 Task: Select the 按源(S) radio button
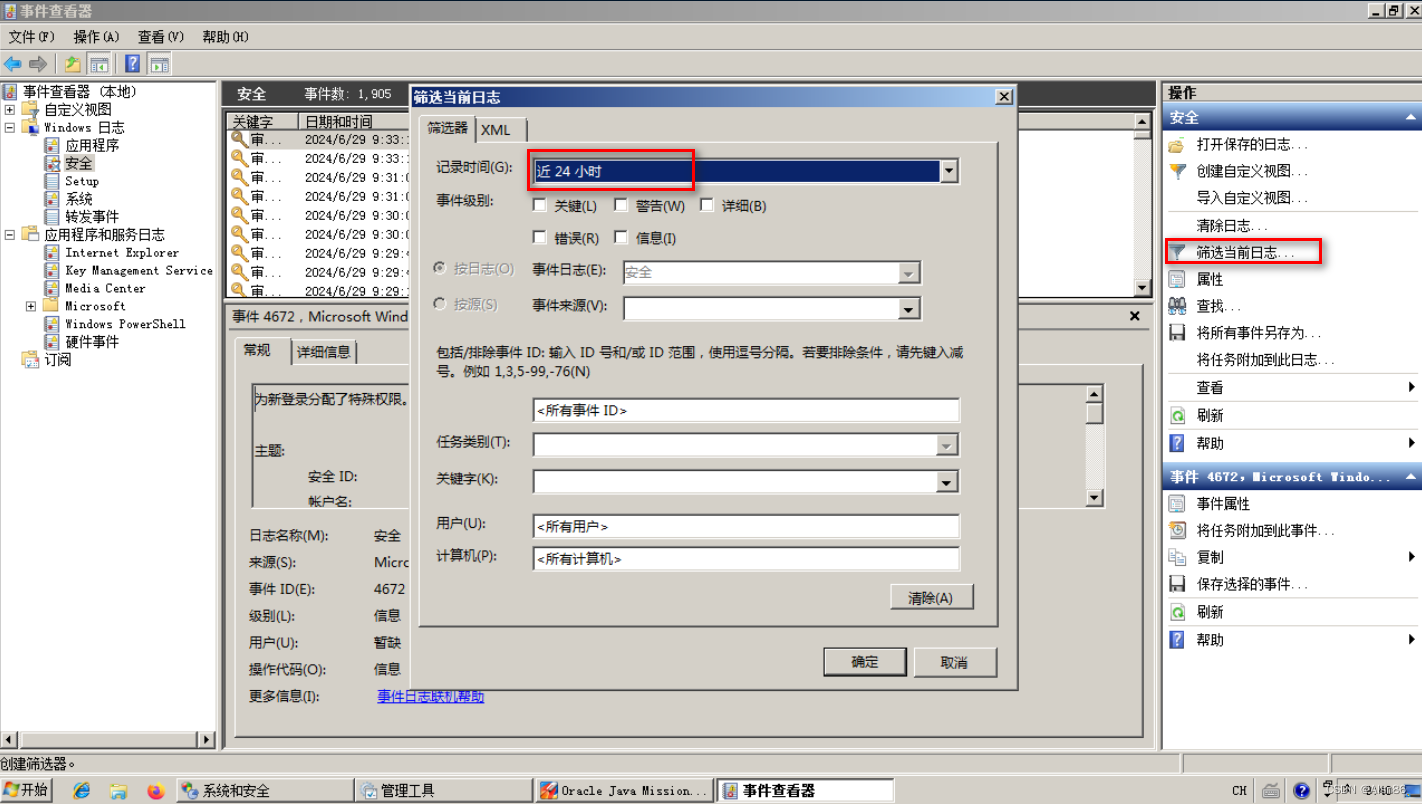coord(440,303)
